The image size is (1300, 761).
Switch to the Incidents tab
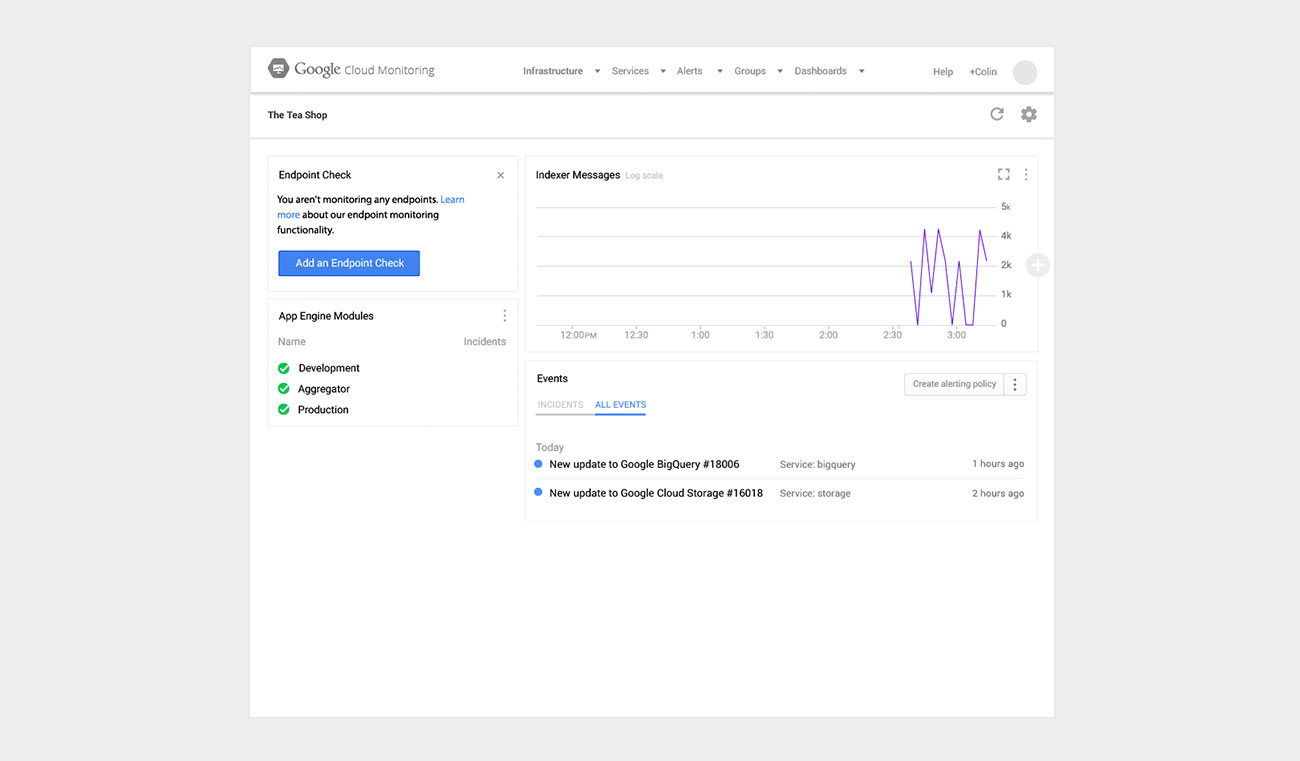(x=560, y=405)
